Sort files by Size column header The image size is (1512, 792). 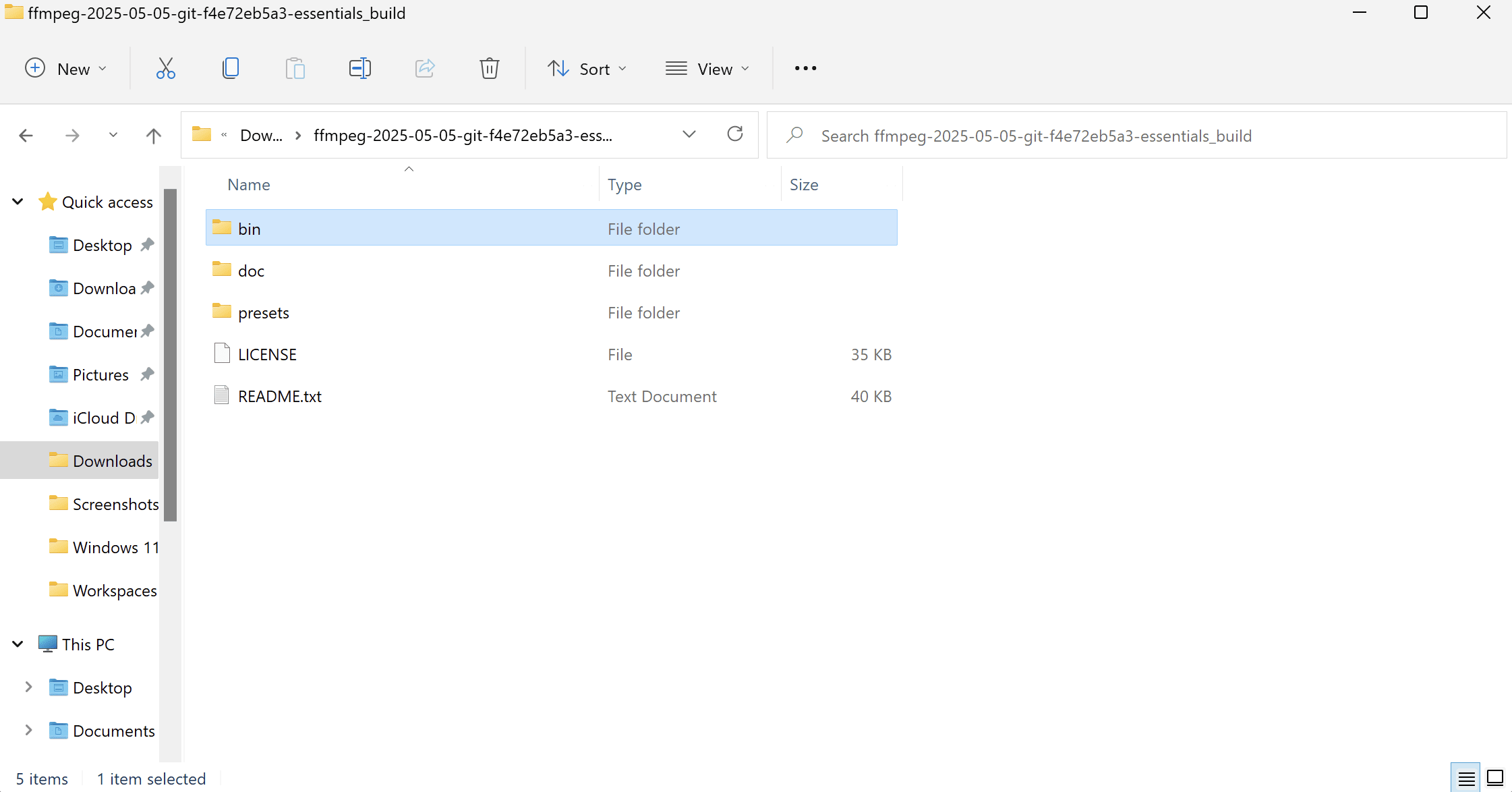point(804,185)
